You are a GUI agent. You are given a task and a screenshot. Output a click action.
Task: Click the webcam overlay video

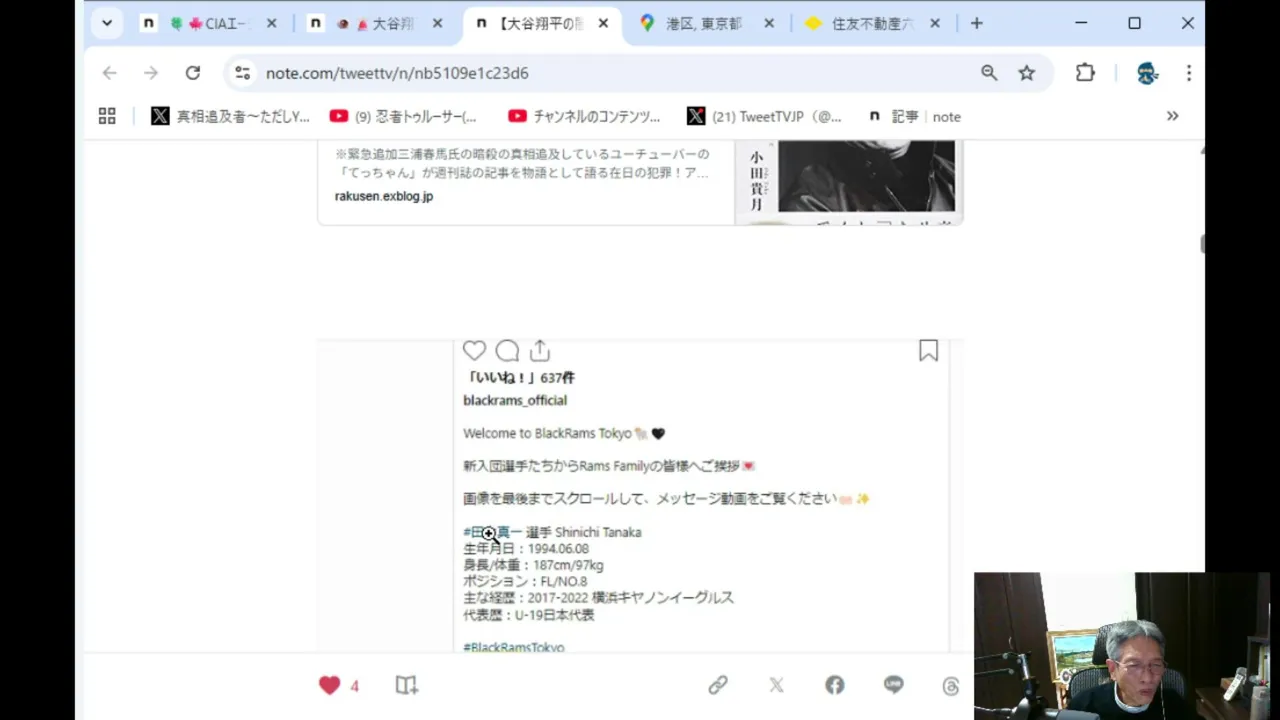1122,646
